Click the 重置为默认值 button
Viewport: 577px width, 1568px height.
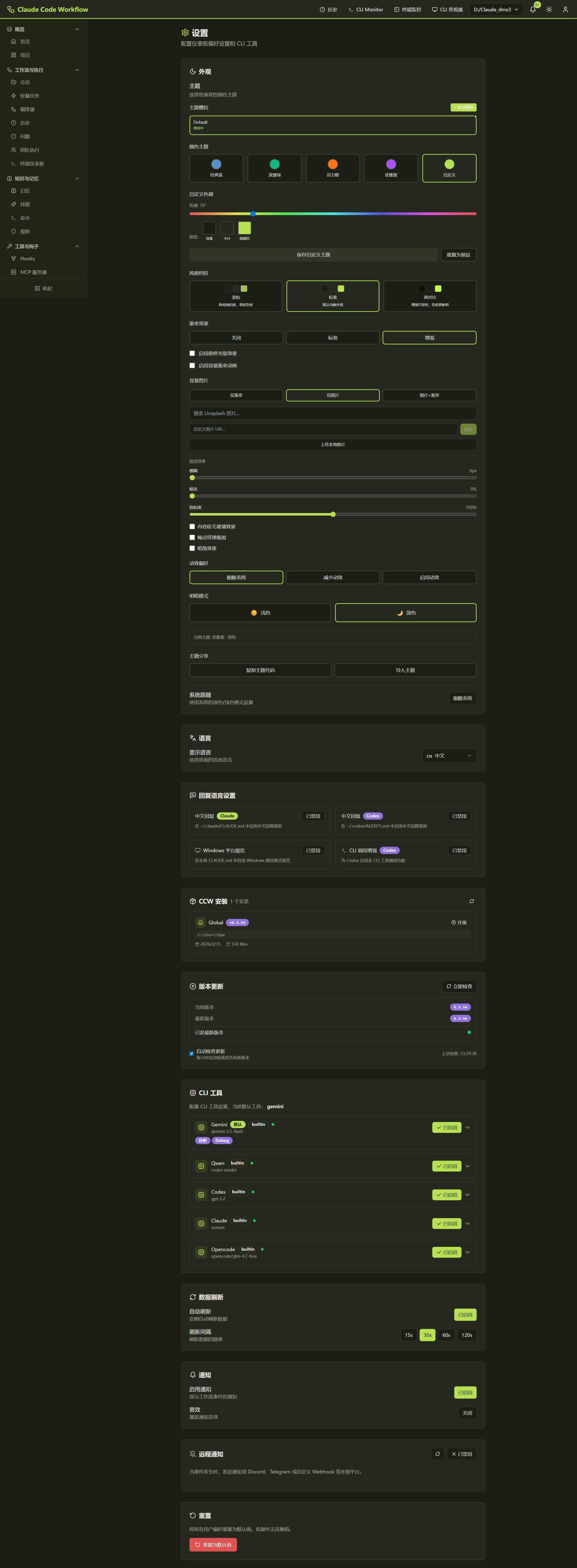coord(213,1544)
